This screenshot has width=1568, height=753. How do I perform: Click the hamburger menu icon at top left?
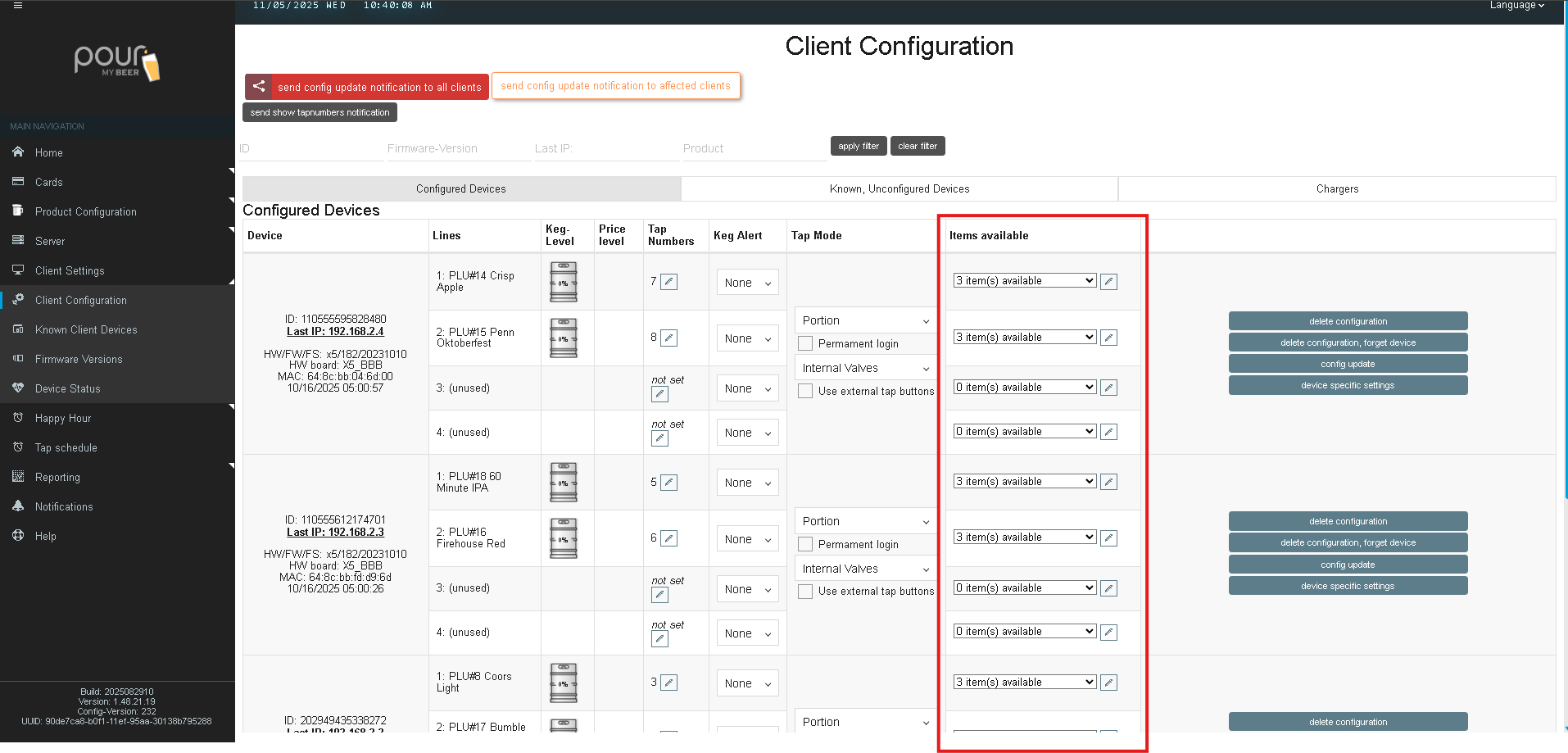pos(18,5)
